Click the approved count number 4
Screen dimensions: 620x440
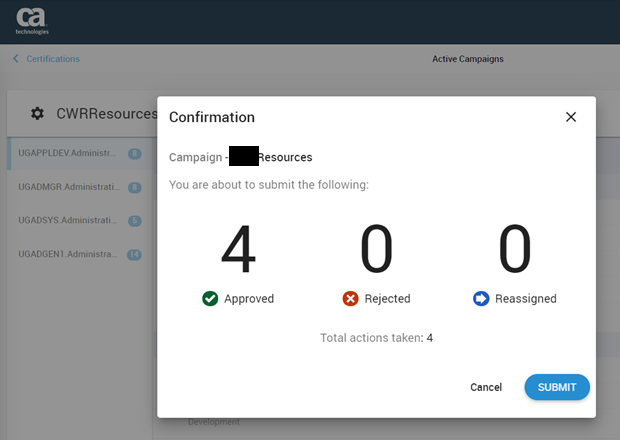(x=238, y=250)
